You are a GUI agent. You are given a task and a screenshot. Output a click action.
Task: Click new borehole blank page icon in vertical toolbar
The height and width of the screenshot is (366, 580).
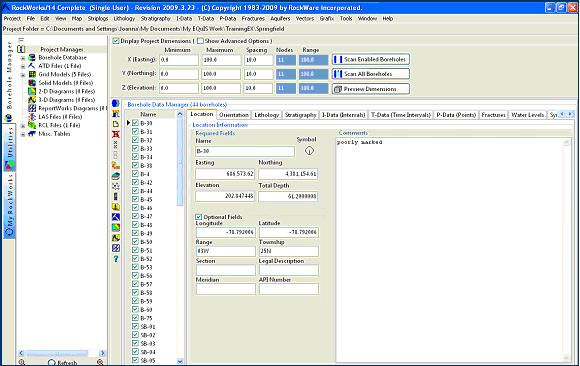tap(116, 124)
